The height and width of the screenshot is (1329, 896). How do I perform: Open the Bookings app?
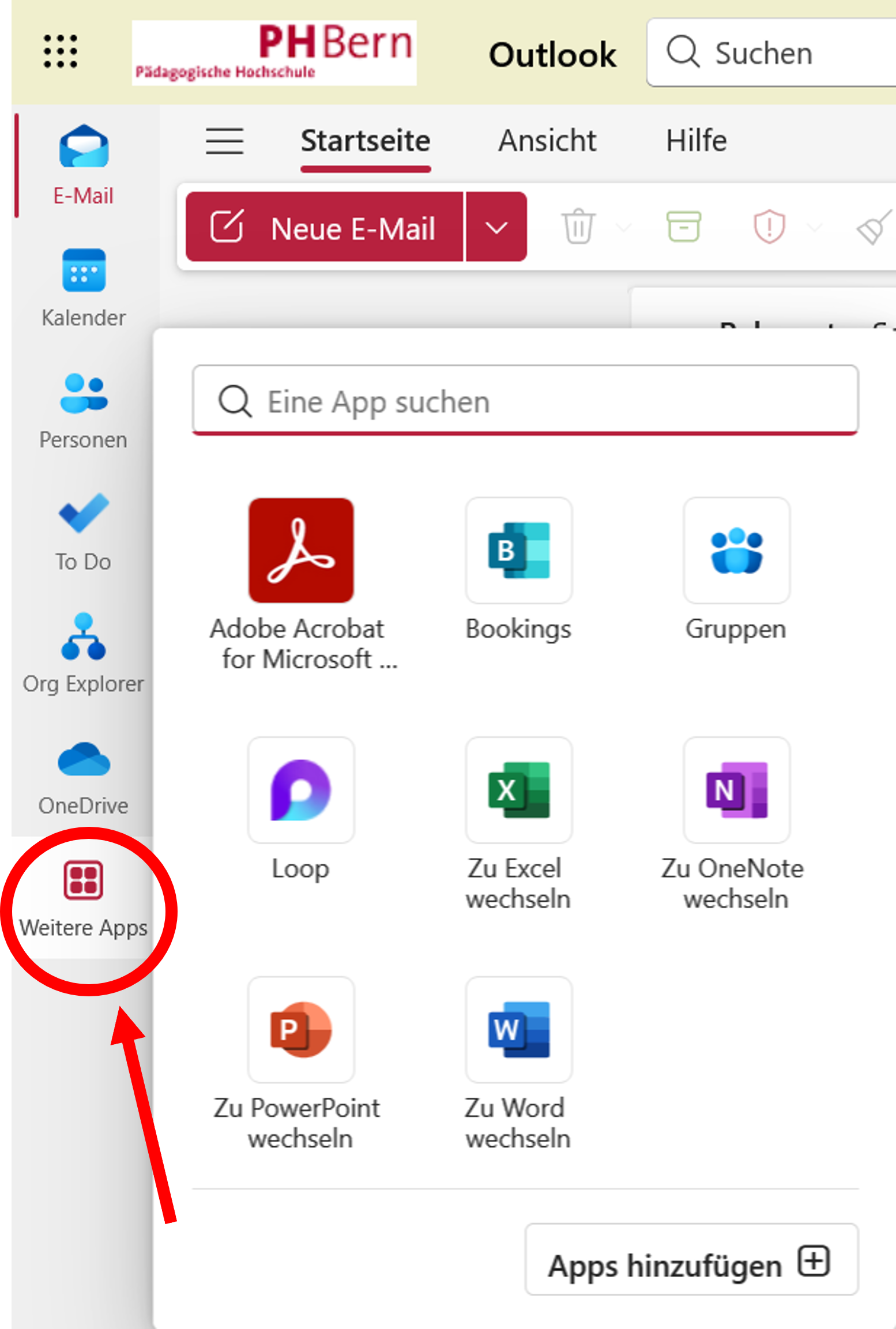coord(518,551)
